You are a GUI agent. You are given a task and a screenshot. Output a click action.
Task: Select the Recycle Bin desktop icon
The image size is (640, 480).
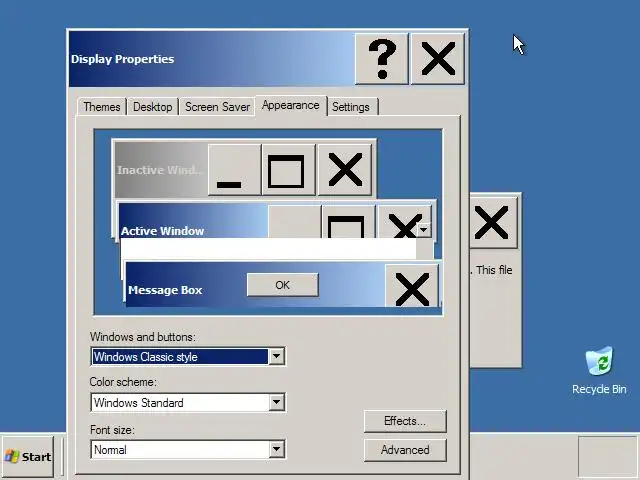click(x=599, y=371)
